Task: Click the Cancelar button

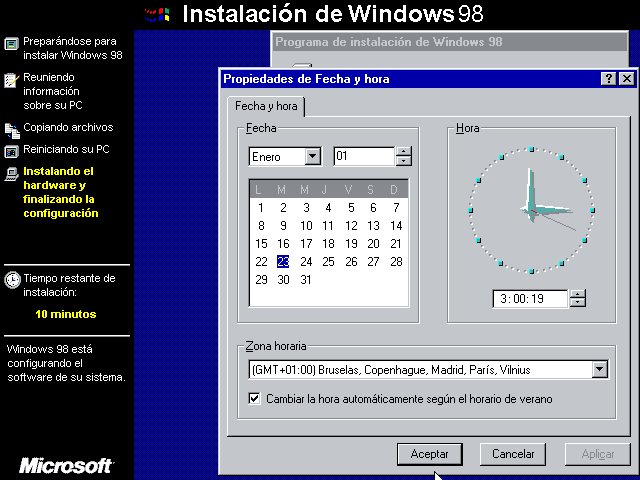Action: pyautogui.click(x=513, y=454)
